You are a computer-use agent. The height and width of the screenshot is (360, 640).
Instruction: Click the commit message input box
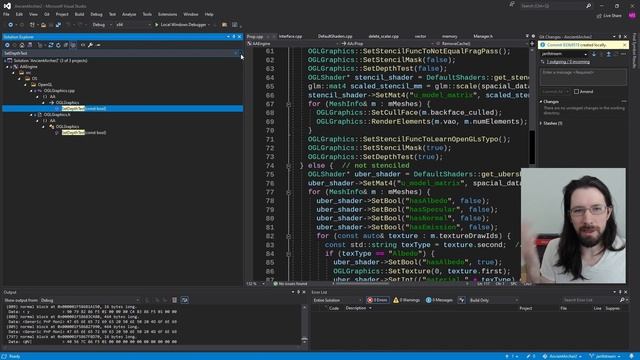pos(583,76)
